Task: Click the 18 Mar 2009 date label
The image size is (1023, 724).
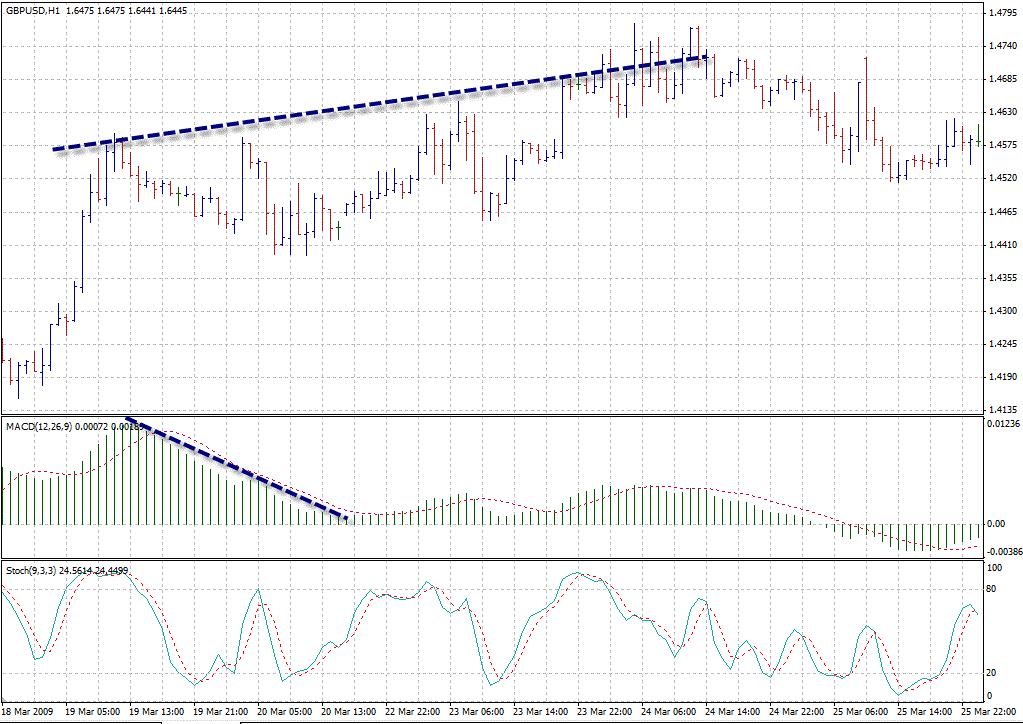Action: tap(26, 710)
